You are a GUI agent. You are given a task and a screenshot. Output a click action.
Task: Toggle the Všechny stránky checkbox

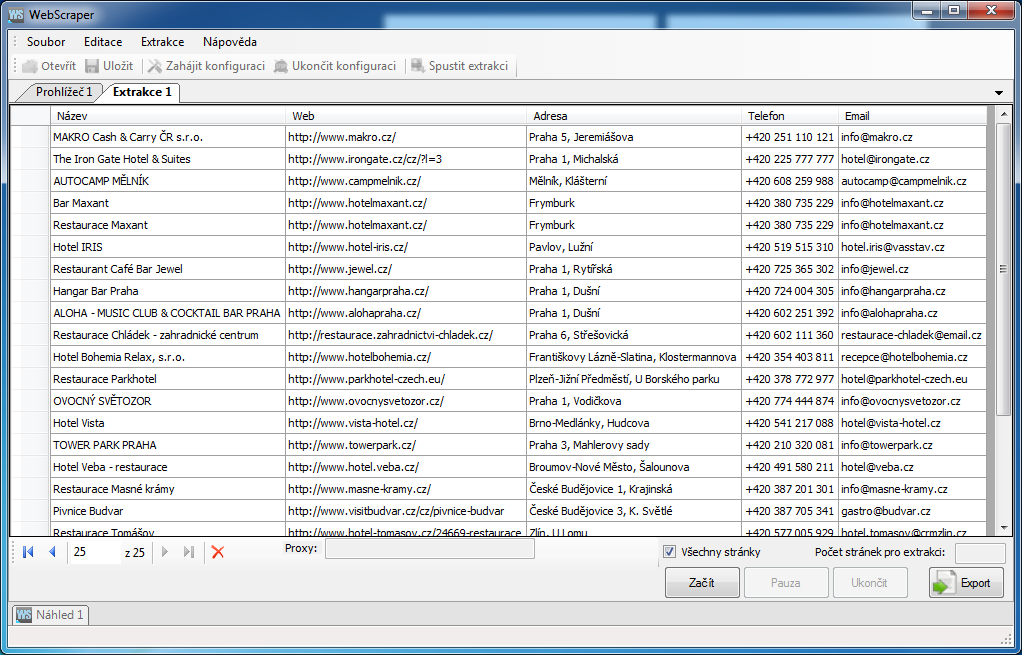[x=669, y=552]
